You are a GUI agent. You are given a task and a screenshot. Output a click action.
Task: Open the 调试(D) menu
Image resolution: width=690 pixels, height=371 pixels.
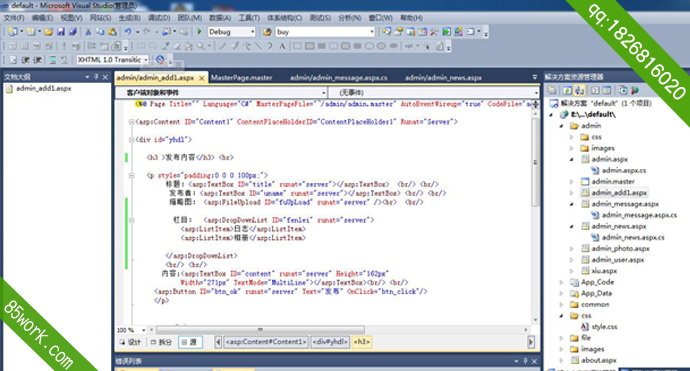159,18
